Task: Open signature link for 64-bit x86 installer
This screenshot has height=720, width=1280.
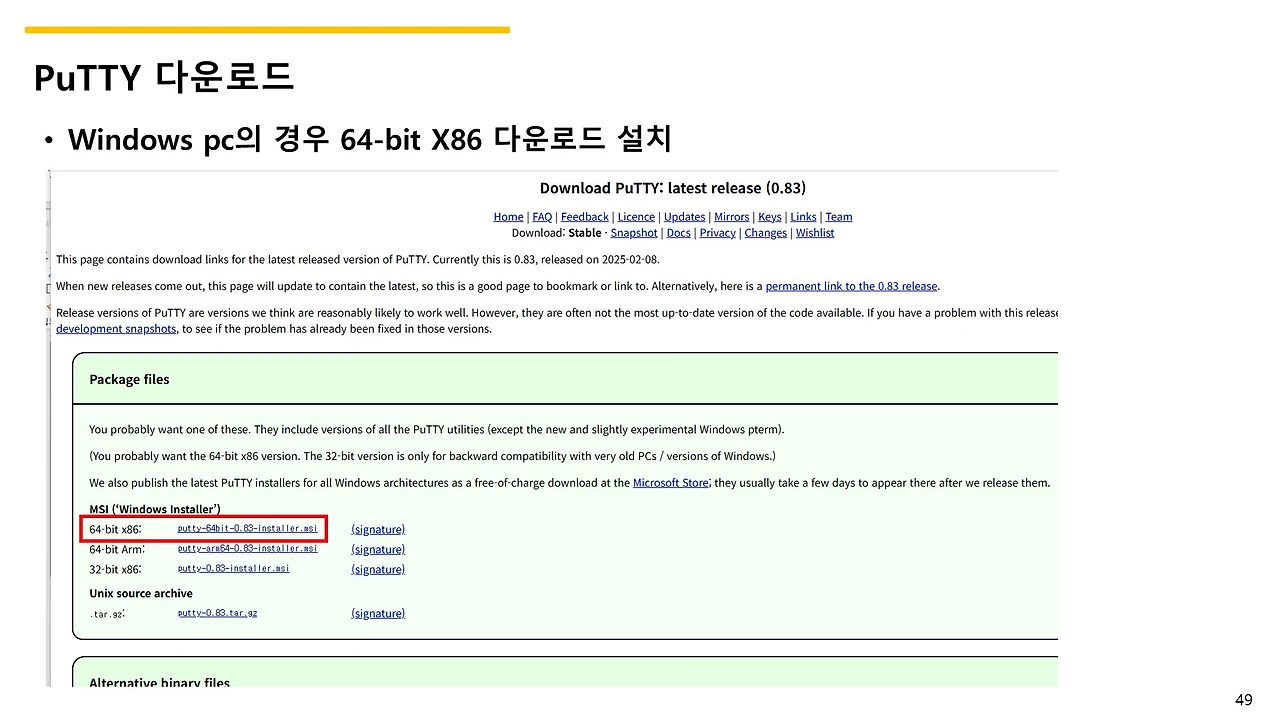Action: 378,529
